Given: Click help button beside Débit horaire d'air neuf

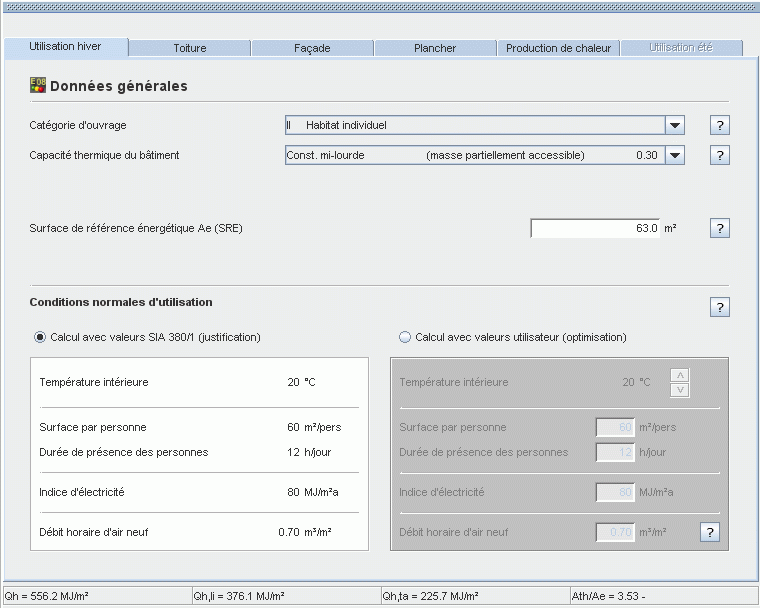Looking at the screenshot, I should (709, 532).
